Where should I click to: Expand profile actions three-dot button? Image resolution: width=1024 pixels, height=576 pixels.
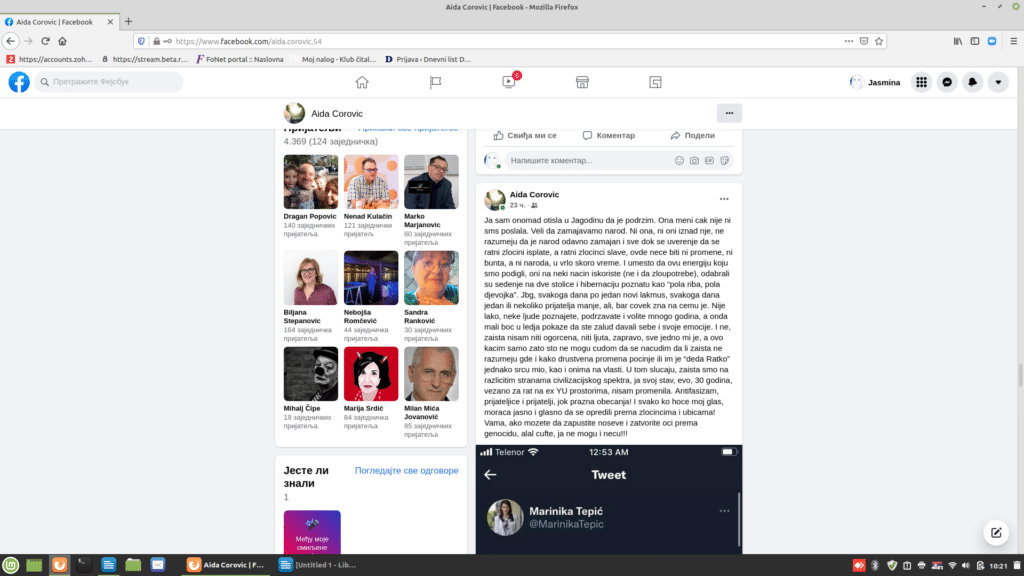pos(729,113)
